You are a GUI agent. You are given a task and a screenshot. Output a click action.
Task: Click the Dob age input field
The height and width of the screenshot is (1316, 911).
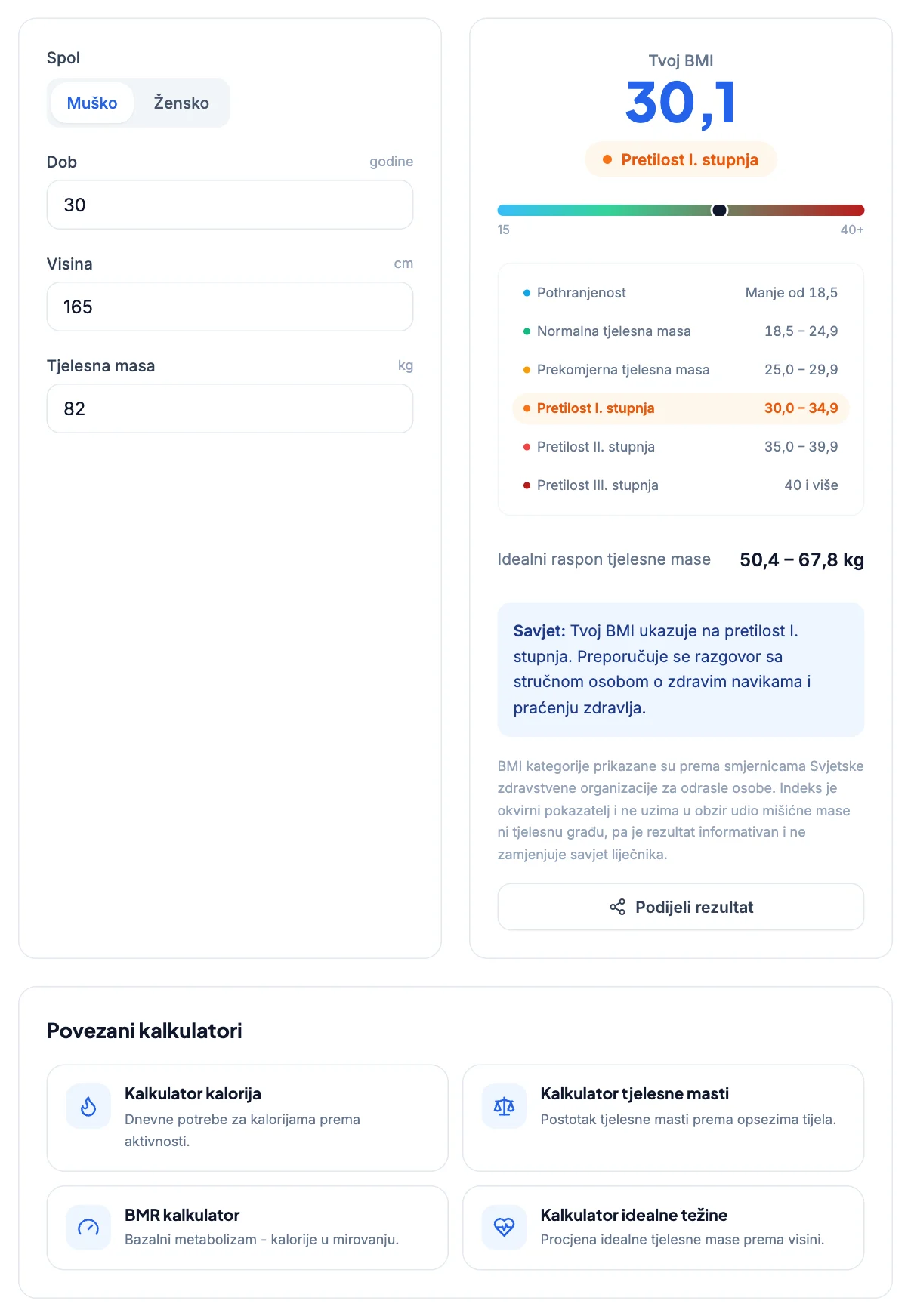pyautogui.click(x=230, y=205)
